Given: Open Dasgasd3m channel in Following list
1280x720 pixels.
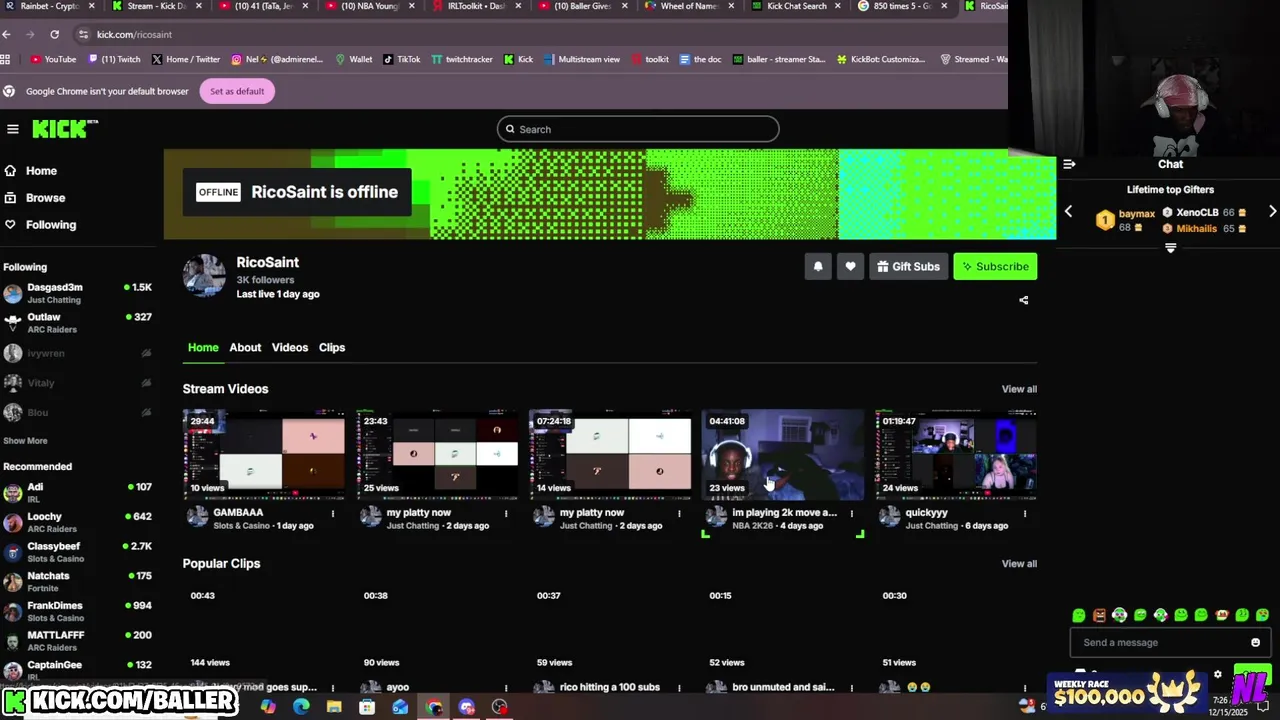Looking at the screenshot, I should click(77, 293).
